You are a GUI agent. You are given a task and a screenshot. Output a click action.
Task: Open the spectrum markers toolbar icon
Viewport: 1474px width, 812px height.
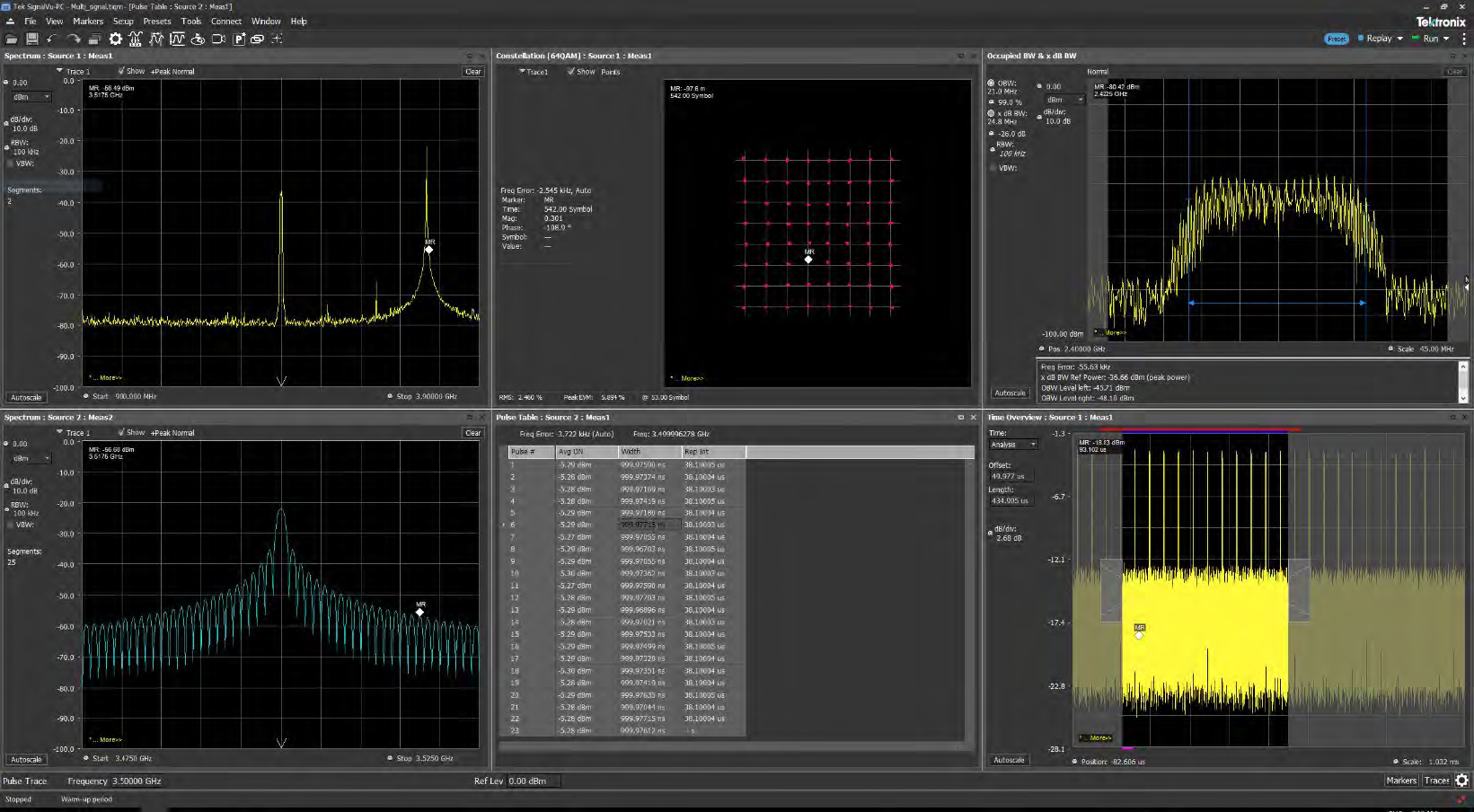[x=136, y=39]
